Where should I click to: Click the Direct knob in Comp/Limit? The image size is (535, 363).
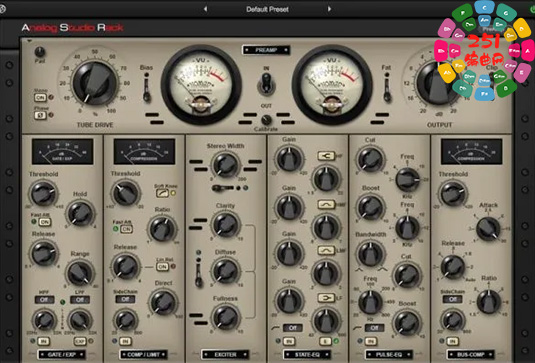(163, 302)
